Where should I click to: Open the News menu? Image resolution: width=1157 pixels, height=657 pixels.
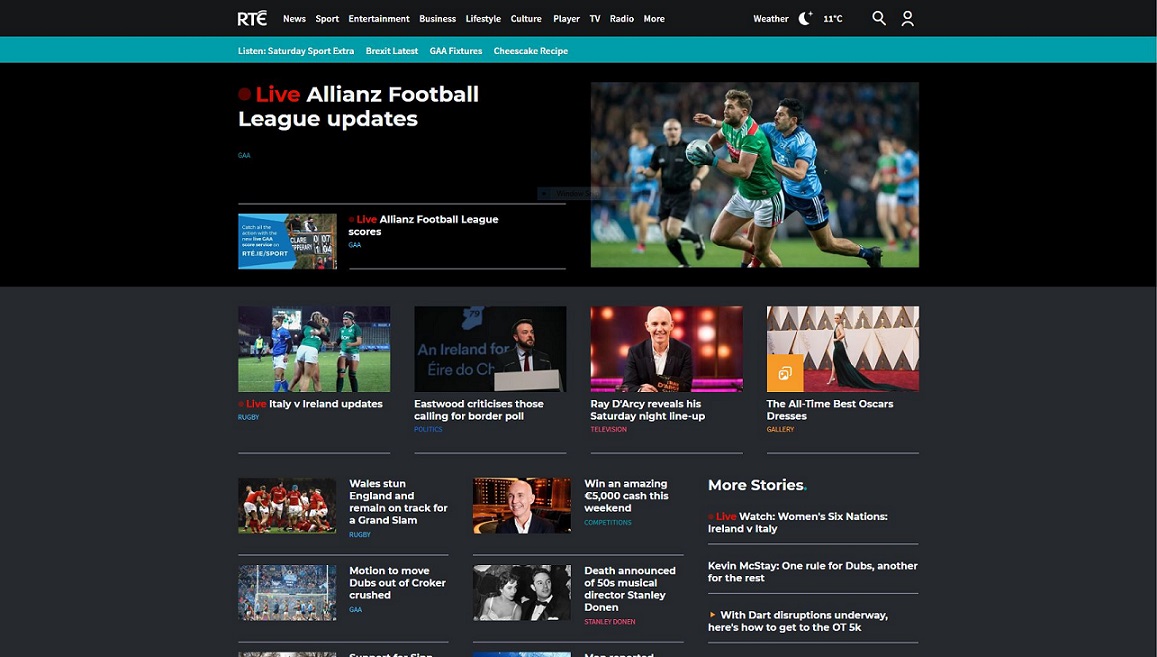pyautogui.click(x=294, y=19)
